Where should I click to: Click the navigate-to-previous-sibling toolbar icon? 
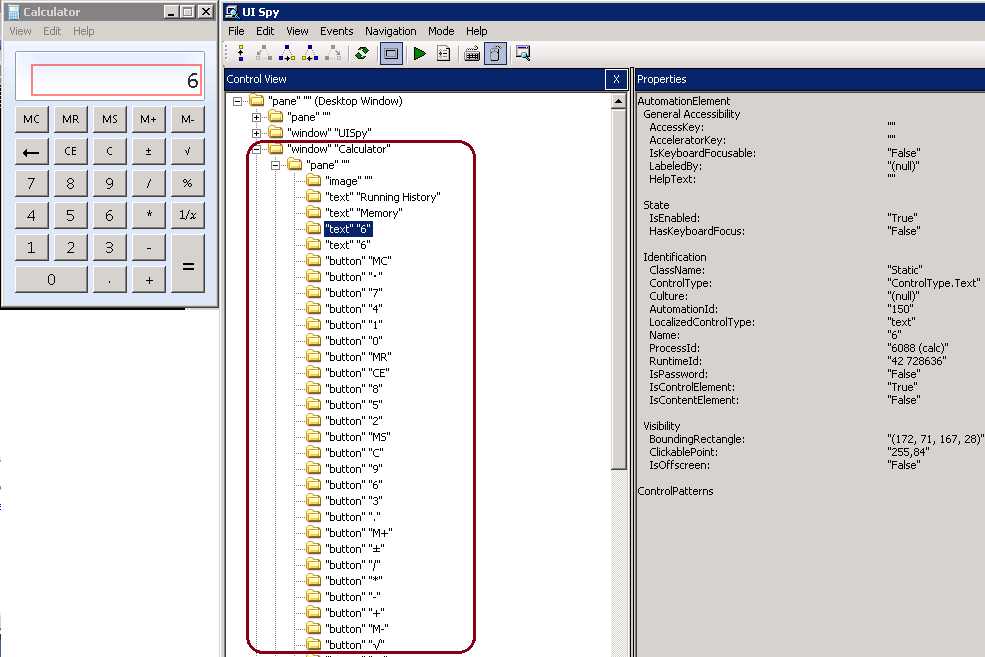point(310,54)
